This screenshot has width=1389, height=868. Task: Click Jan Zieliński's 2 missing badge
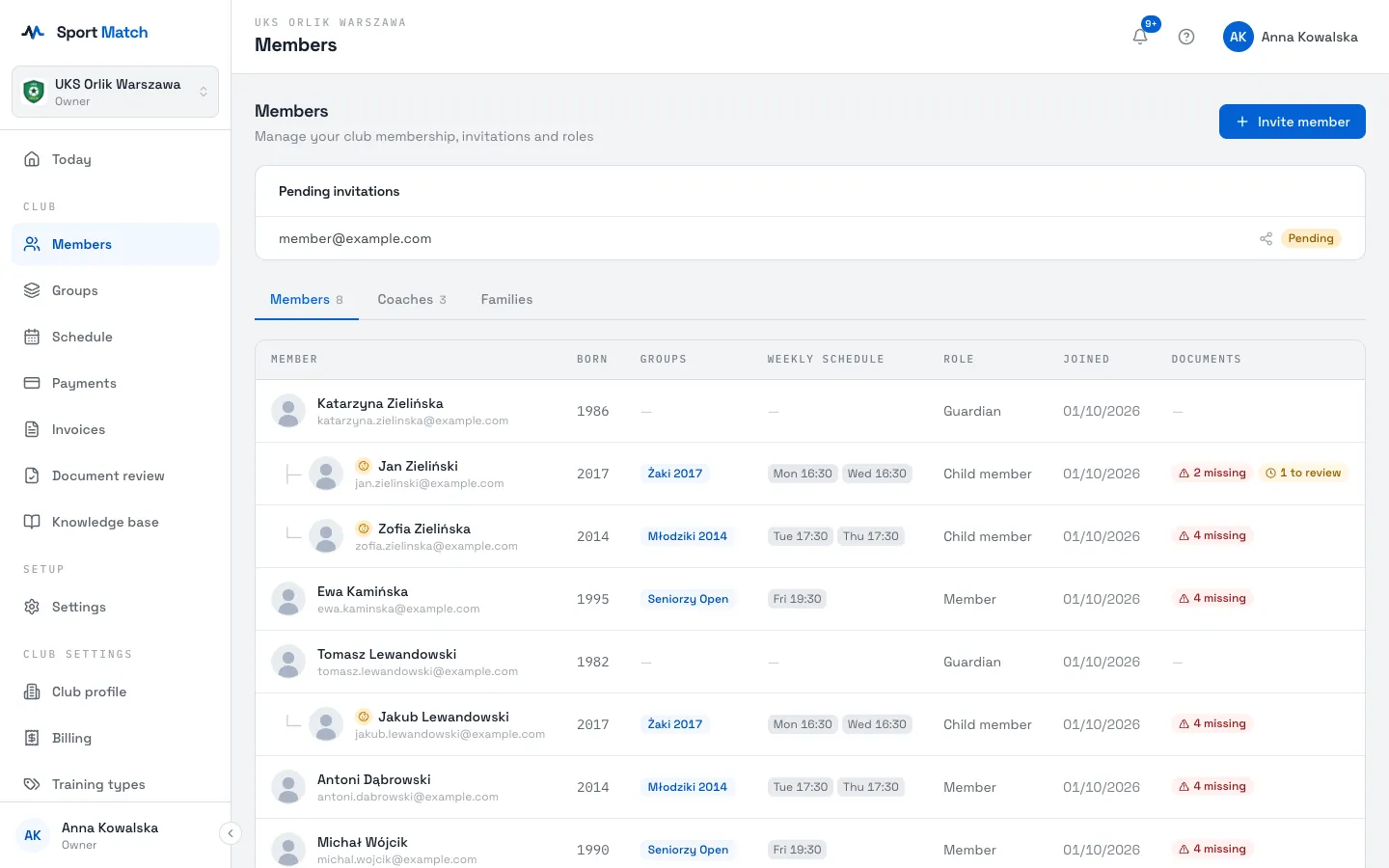(1212, 473)
